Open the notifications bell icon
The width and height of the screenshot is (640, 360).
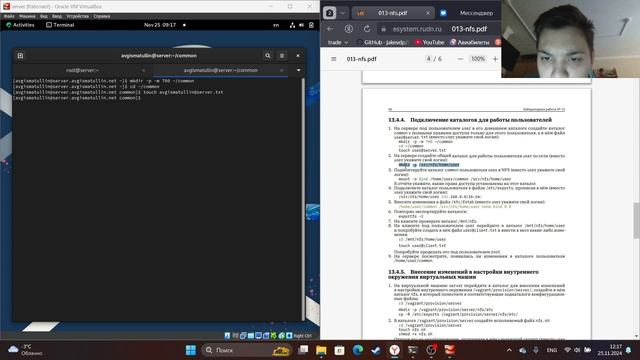pyautogui.click(x=629, y=350)
